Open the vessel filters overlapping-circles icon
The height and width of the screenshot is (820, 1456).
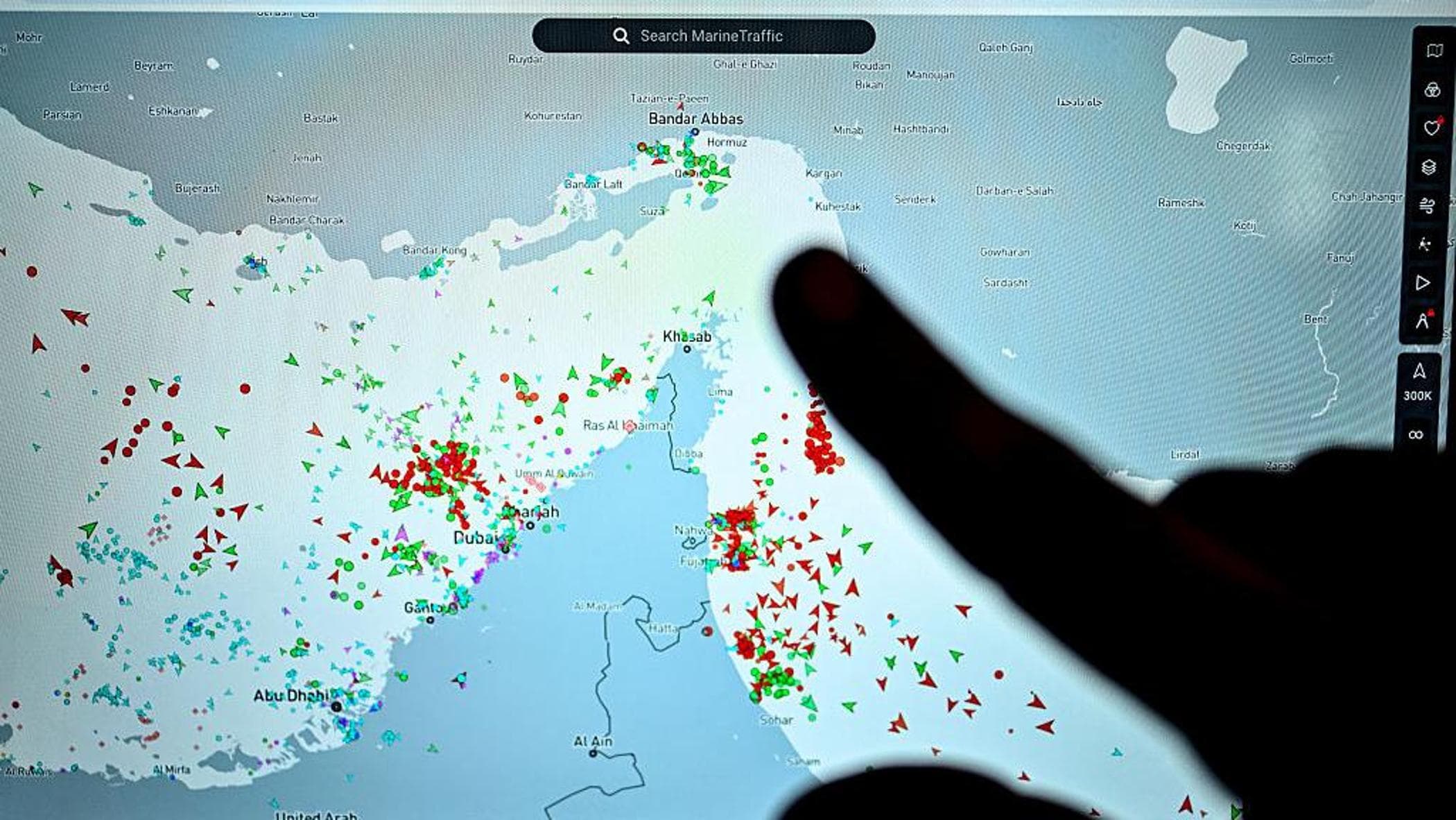(1432, 89)
